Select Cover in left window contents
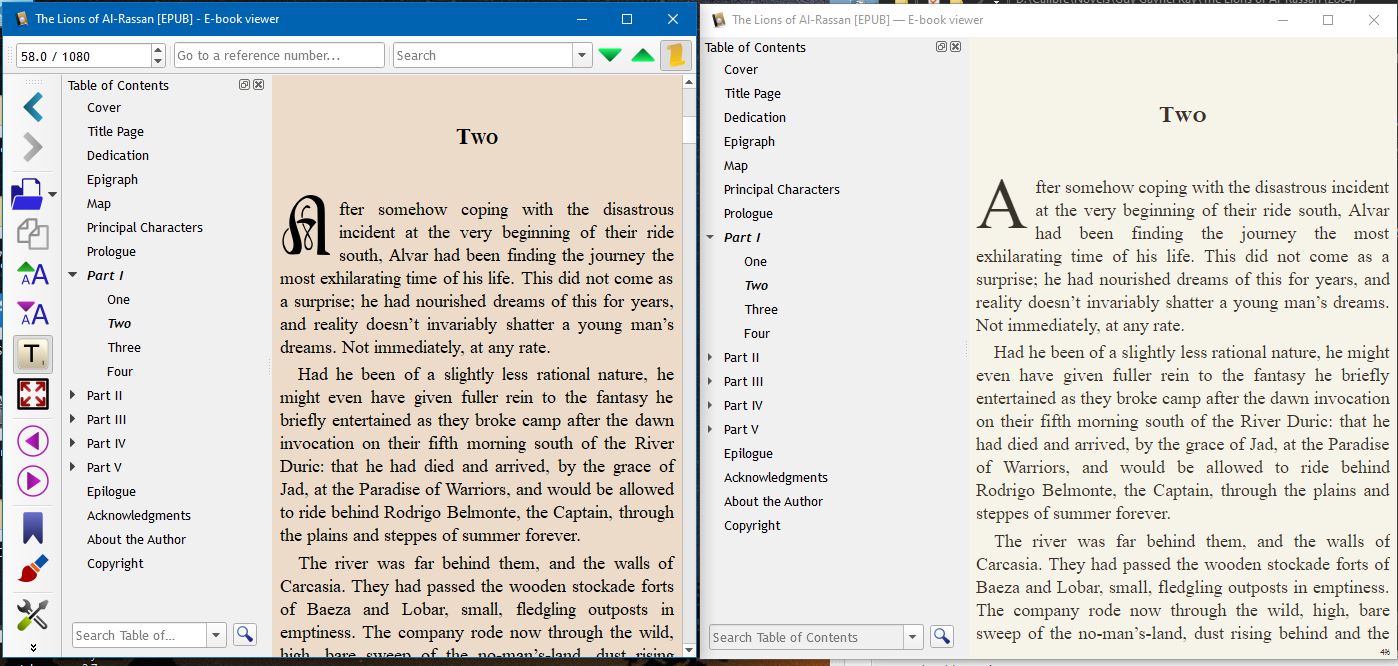The width and height of the screenshot is (1398, 666). pyautogui.click(x=104, y=107)
